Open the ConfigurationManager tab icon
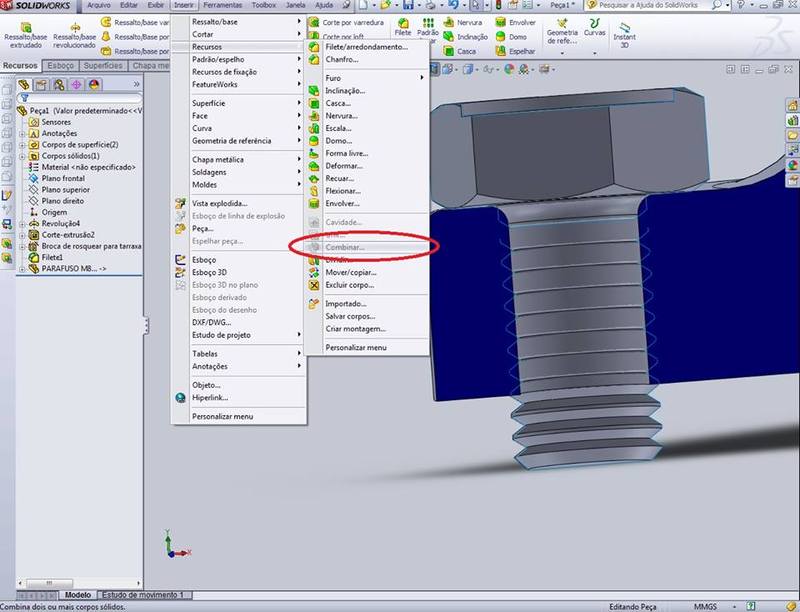The height and width of the screenshot is (612, 800). (59, 85)
